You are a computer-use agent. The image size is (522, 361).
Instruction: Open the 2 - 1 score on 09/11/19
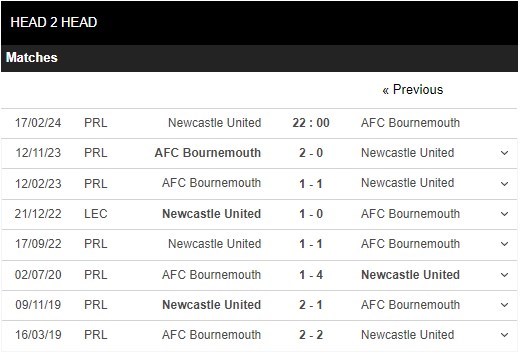coord(311,305)
